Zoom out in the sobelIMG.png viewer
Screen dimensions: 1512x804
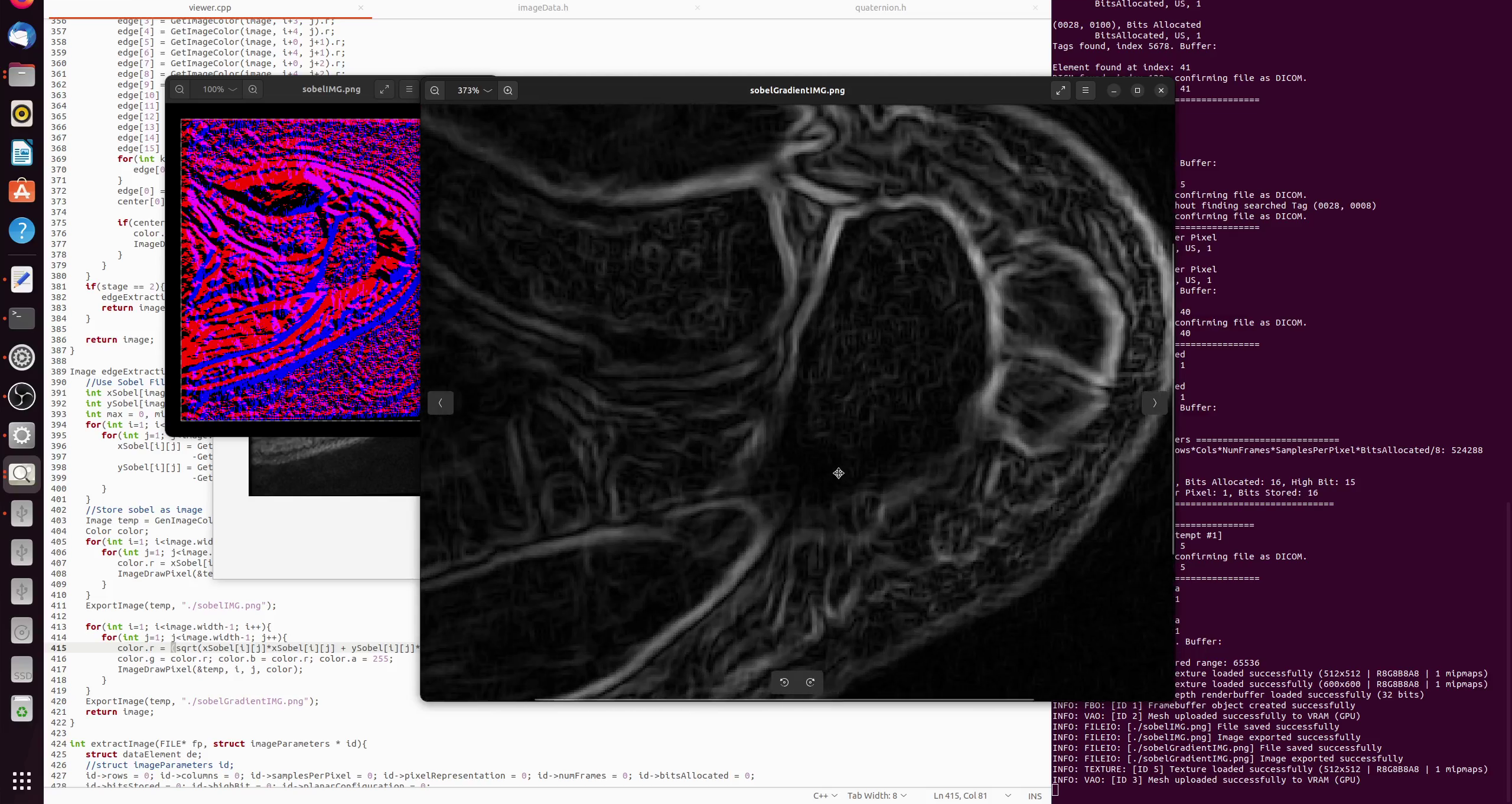tap(180, 89)
